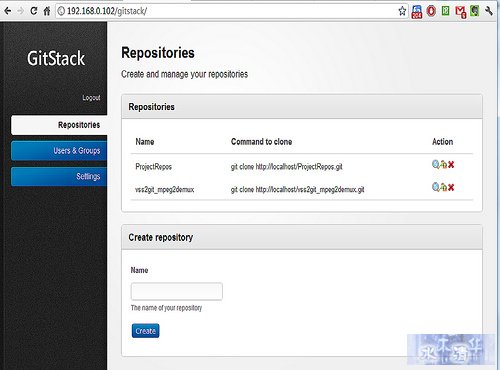Open the Settings section in the sidebar
The width and height of the screenshot is (500, 370).
click(59, 176)
